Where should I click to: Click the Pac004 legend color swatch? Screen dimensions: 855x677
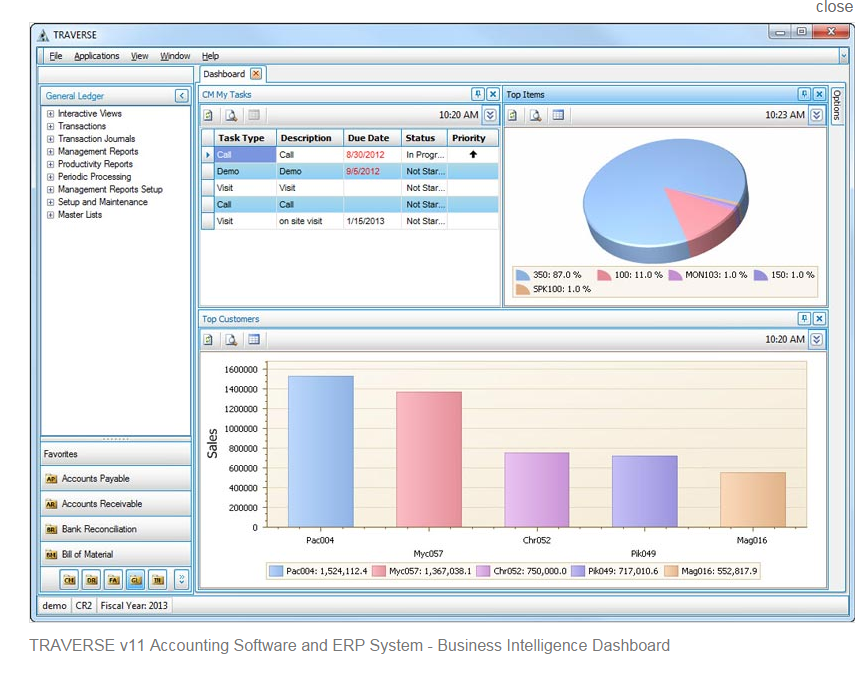[276, 571]
